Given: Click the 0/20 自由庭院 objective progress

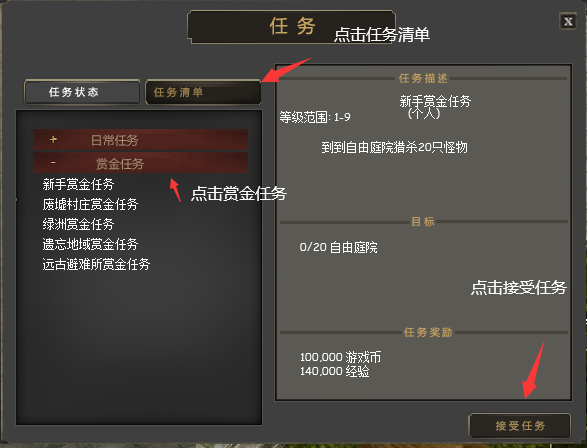Looking at the screenshot, I should (338, 247).
